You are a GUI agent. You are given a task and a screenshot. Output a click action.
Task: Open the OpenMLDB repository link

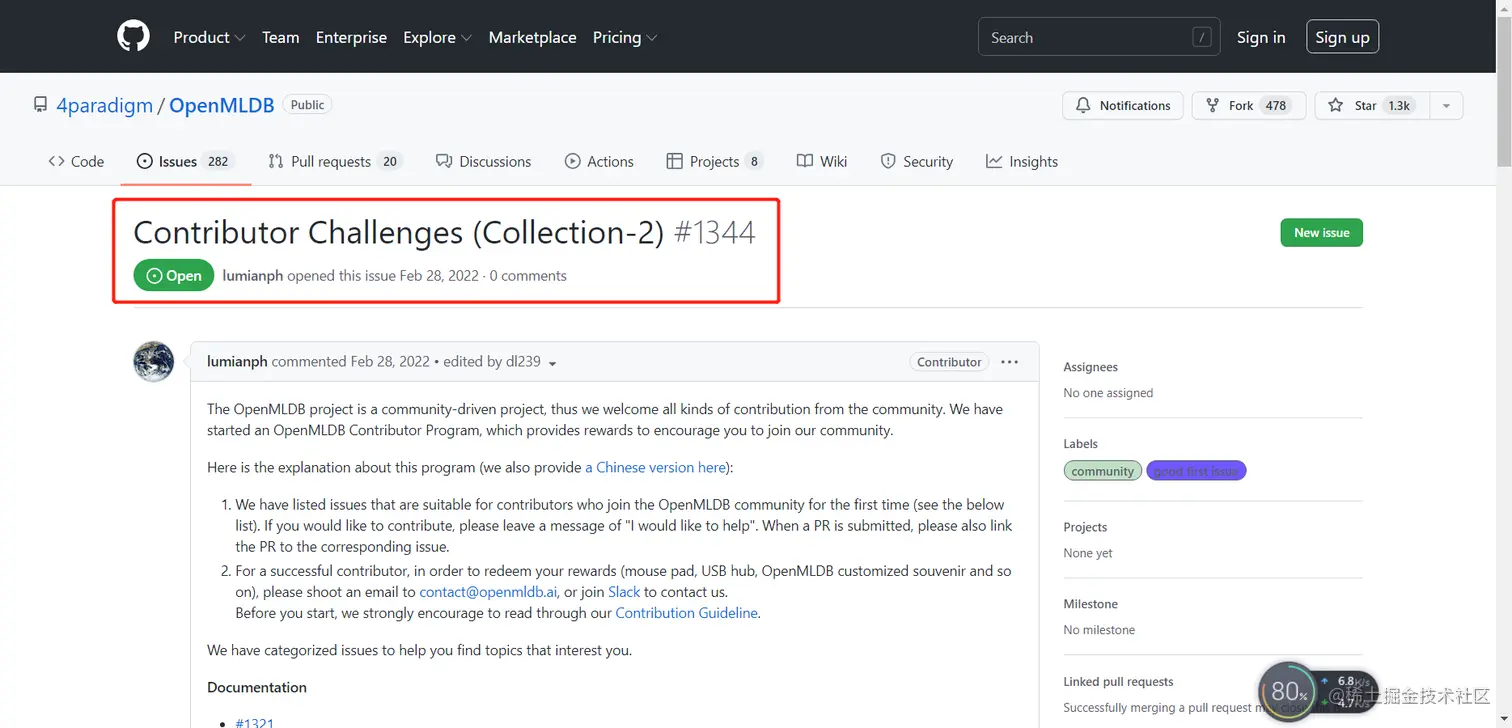(221, 105)
